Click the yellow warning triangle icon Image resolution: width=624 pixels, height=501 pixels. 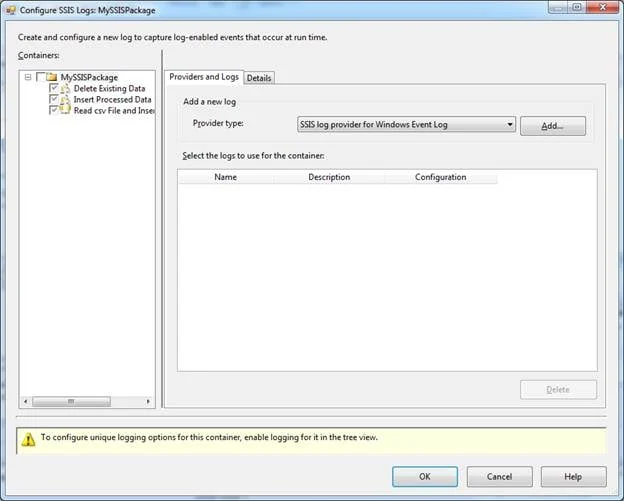coord(28,439)
